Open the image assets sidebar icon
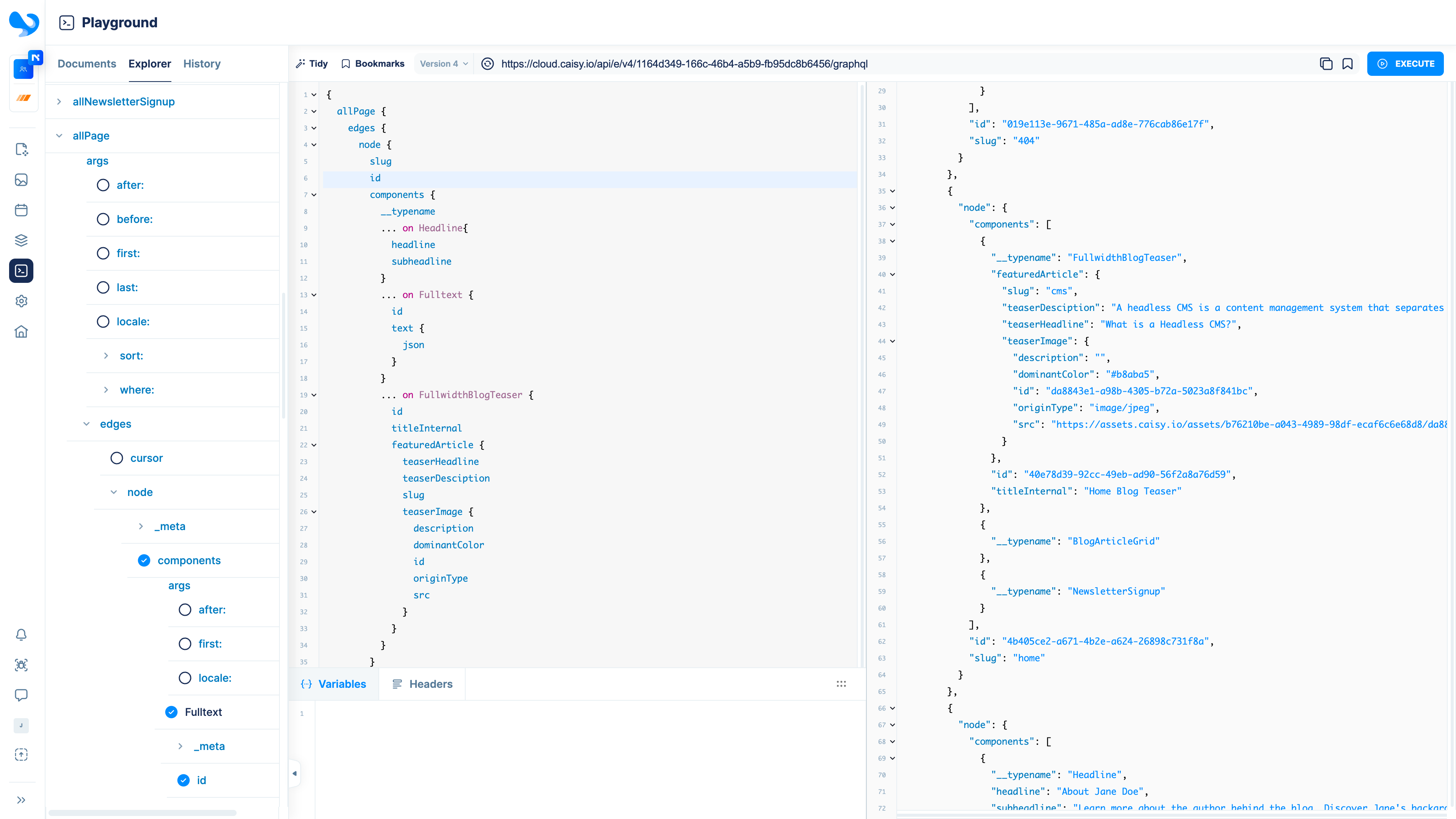Image resolution: width=1456 pixels, height=819 pixels. [22, 180]
